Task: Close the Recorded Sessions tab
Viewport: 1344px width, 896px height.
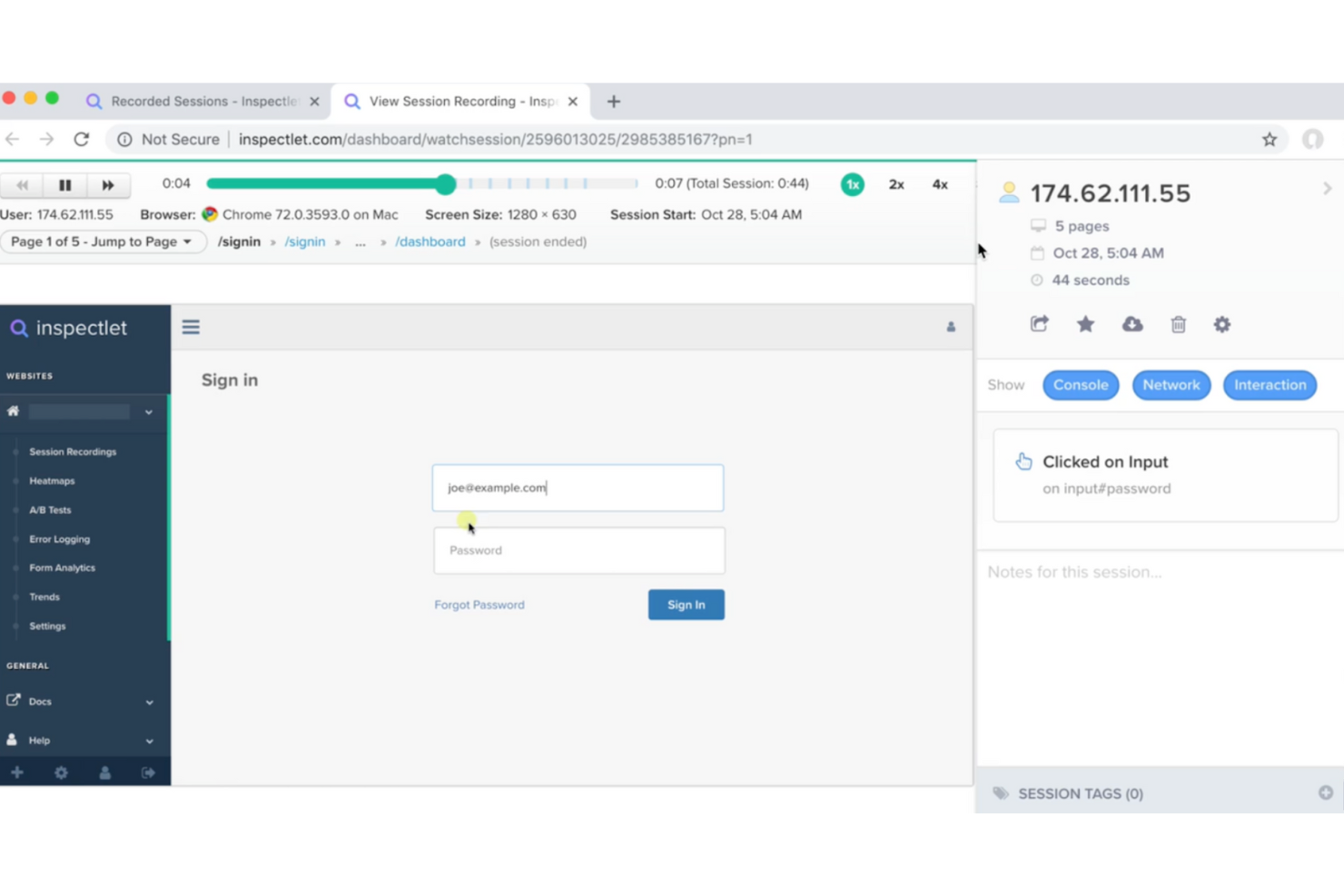Action: pyautogui.click(x=314, y=102)
